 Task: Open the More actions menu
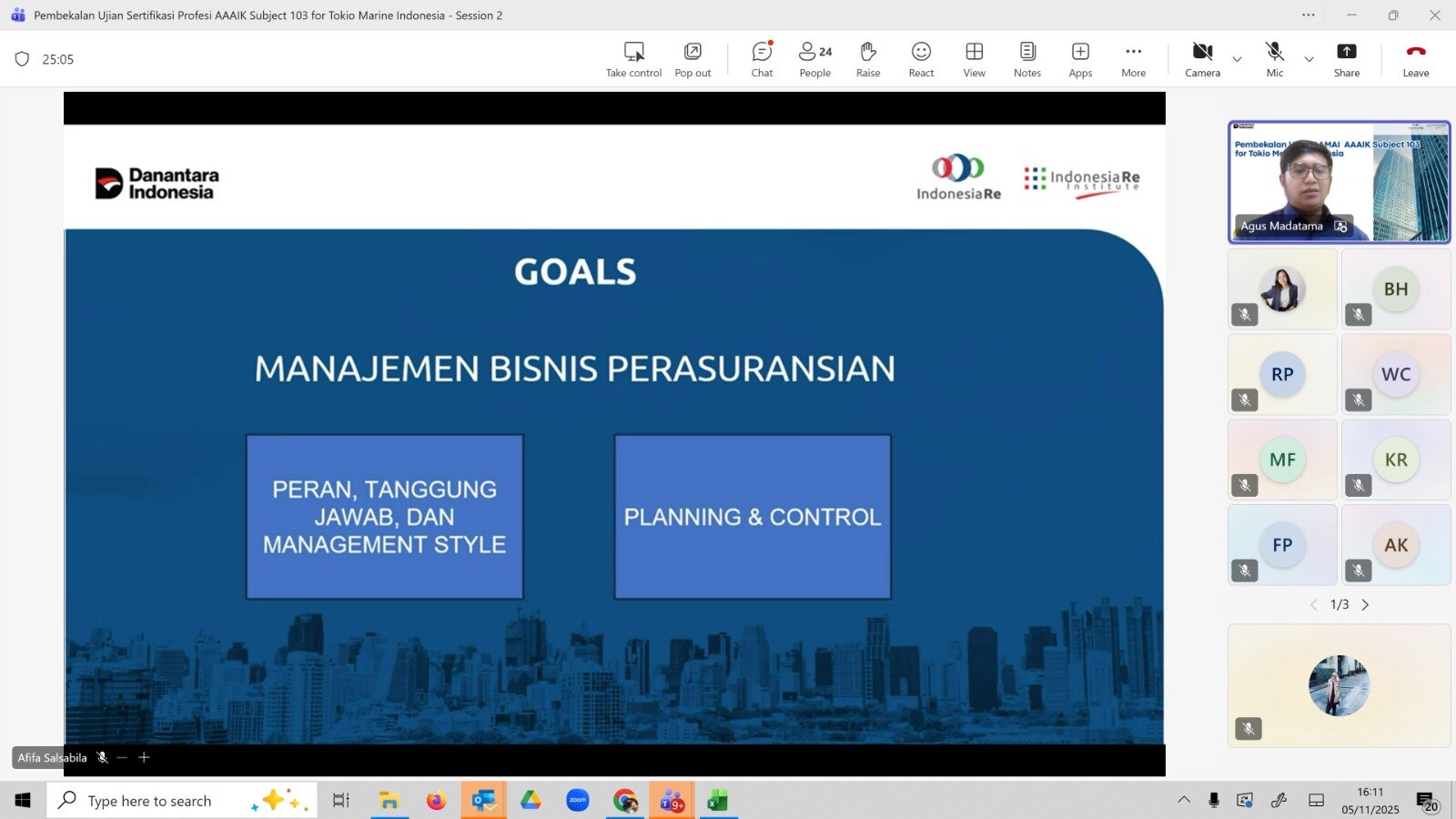[1133, 59]
